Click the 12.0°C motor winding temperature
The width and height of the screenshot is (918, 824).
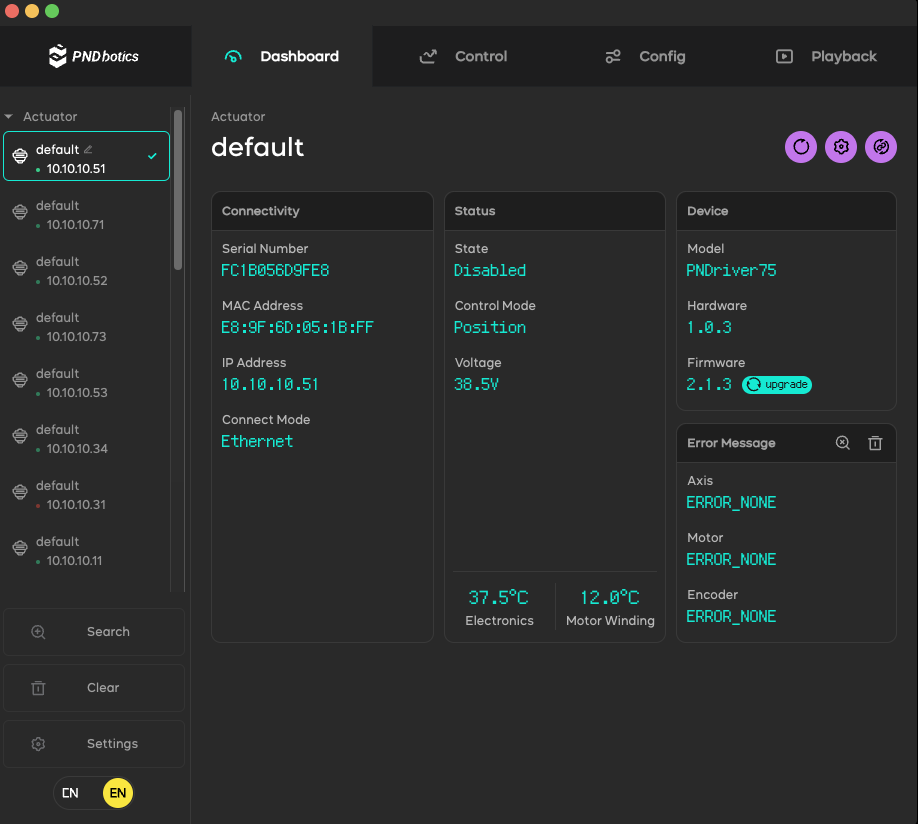610,597
